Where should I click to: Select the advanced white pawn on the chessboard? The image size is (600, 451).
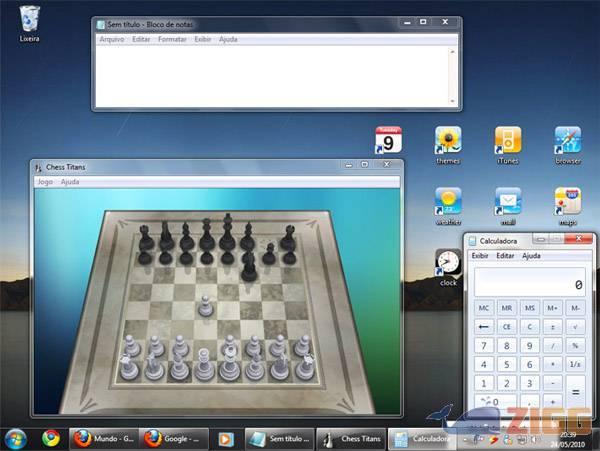206,303
